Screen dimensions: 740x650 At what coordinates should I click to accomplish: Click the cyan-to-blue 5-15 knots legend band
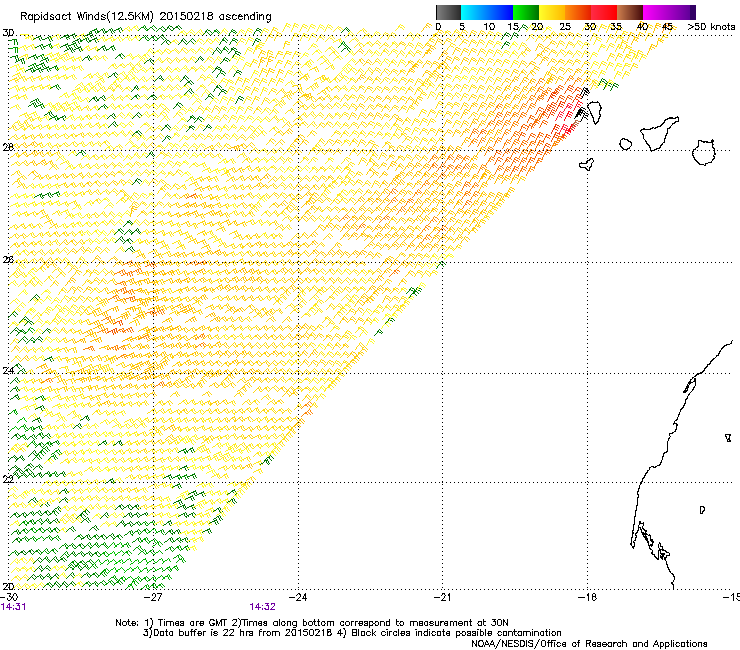tap(487, 12)
